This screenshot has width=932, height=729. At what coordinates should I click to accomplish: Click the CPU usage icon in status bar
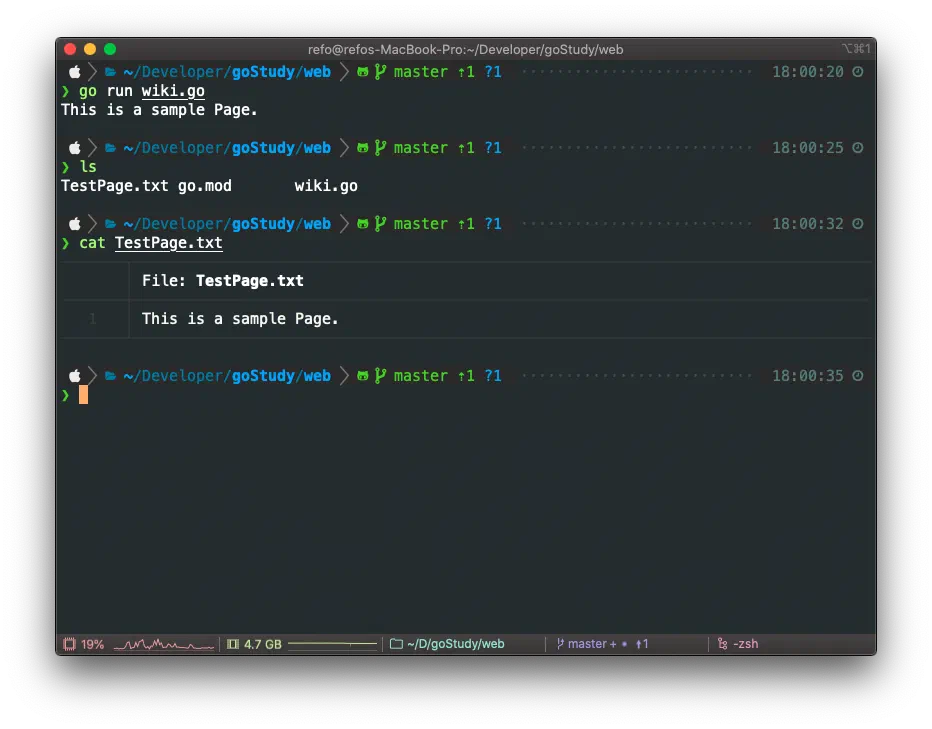(x=70, y=644)
